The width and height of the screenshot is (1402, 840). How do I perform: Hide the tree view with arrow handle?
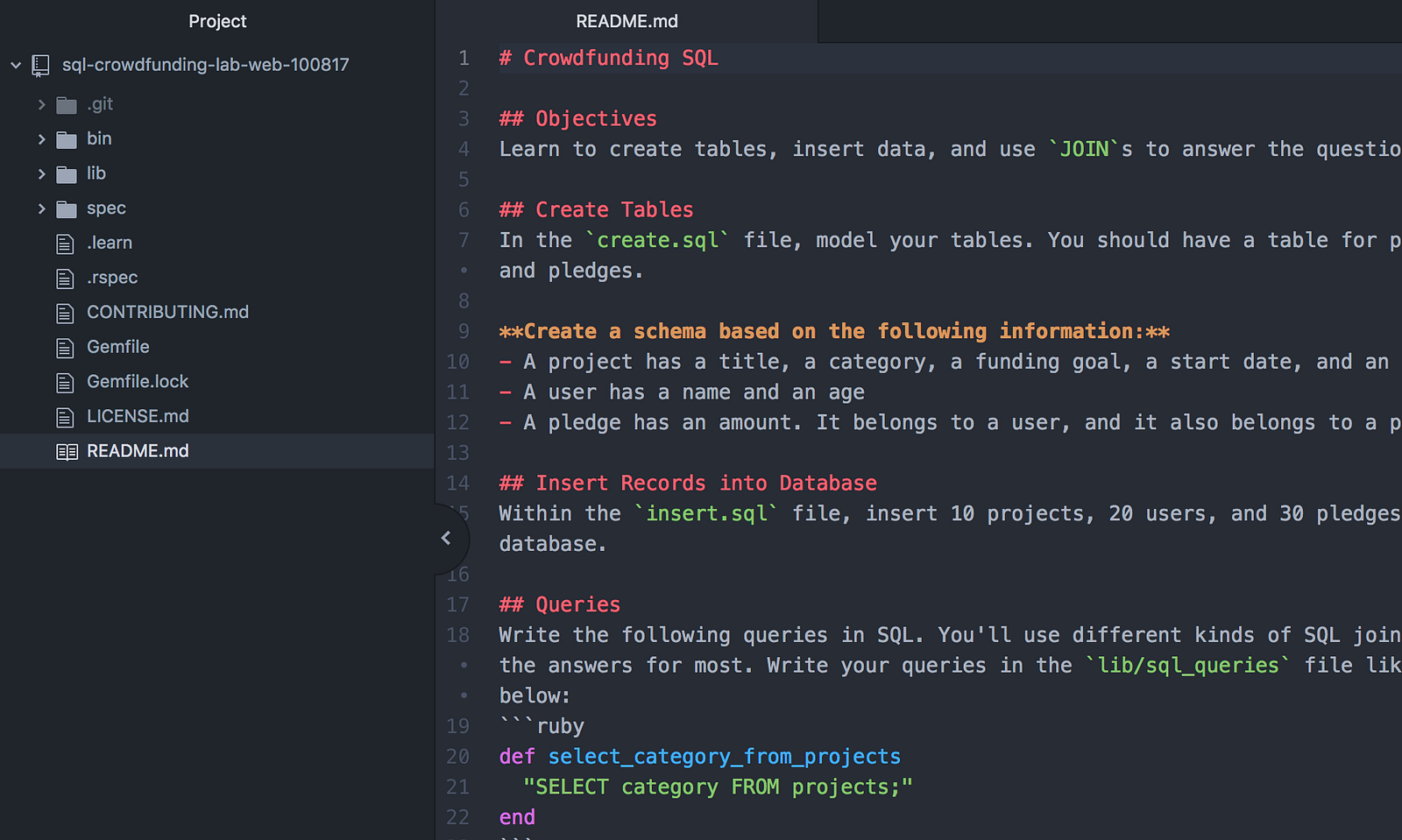coord(446,538)
